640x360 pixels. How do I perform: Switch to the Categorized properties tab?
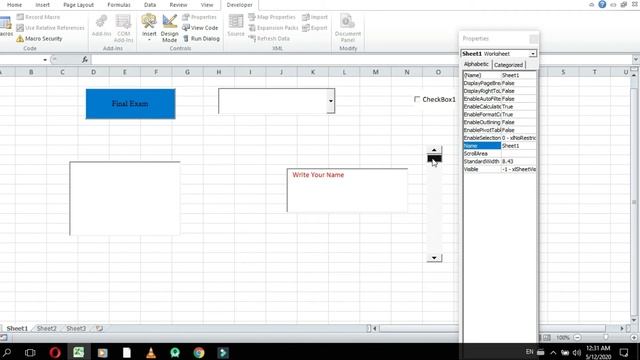508,65
